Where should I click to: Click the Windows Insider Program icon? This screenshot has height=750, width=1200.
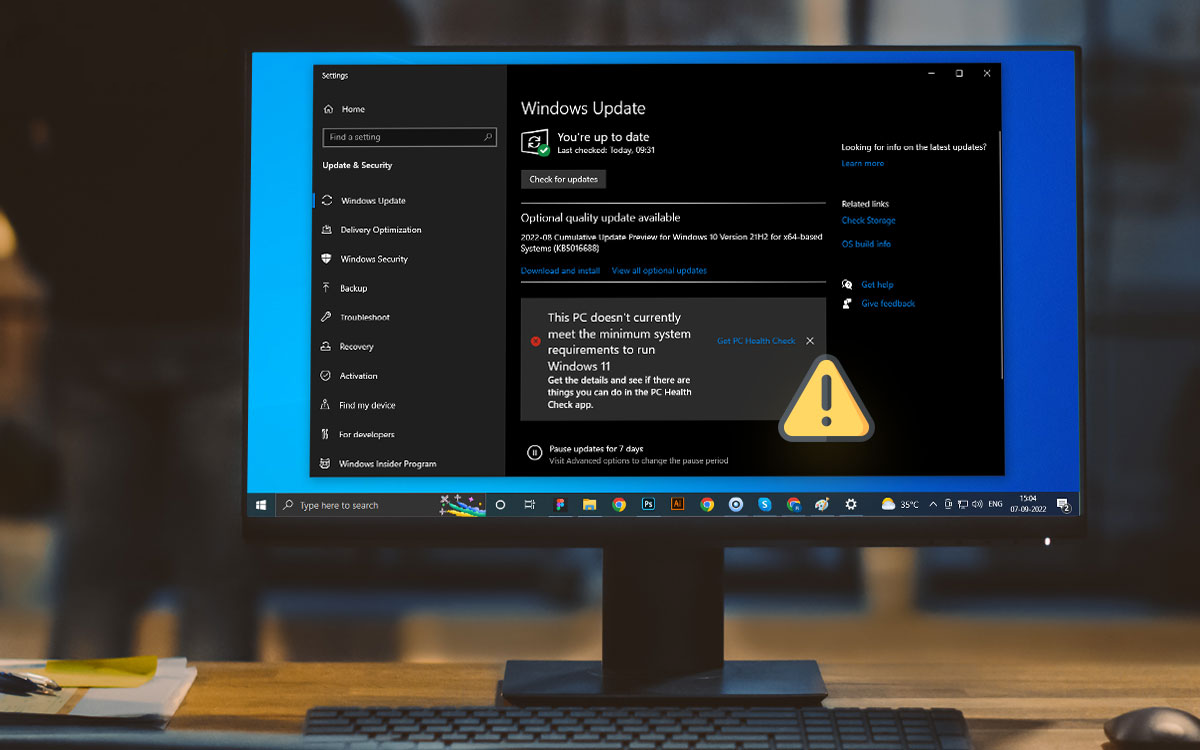click(325, 463)
